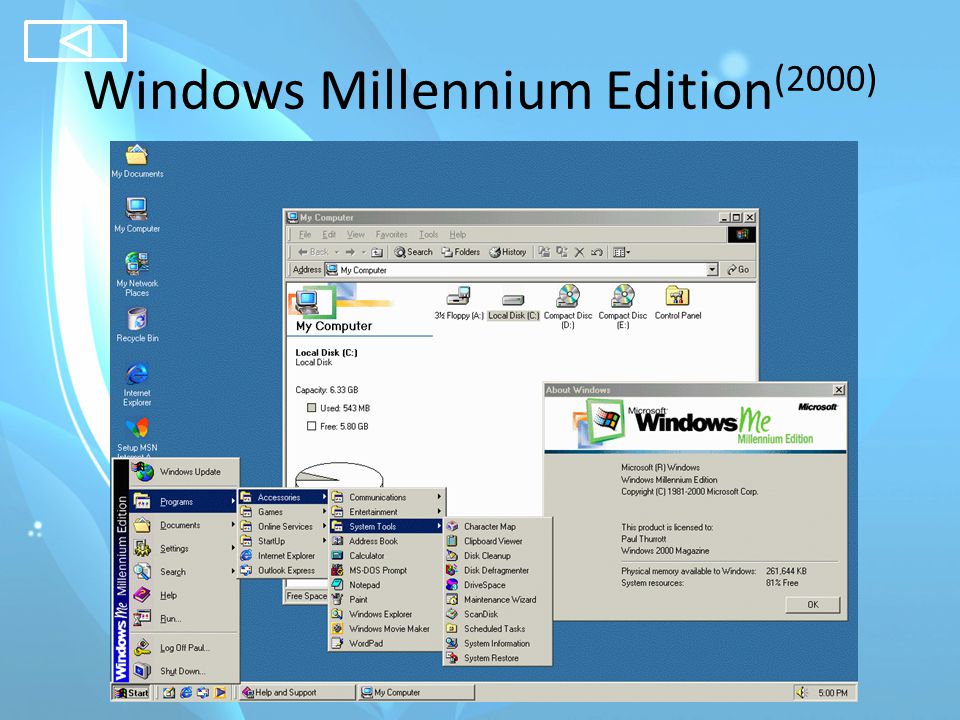
Task: Open the Help menu in My Computer
Action: click(457, 234)
